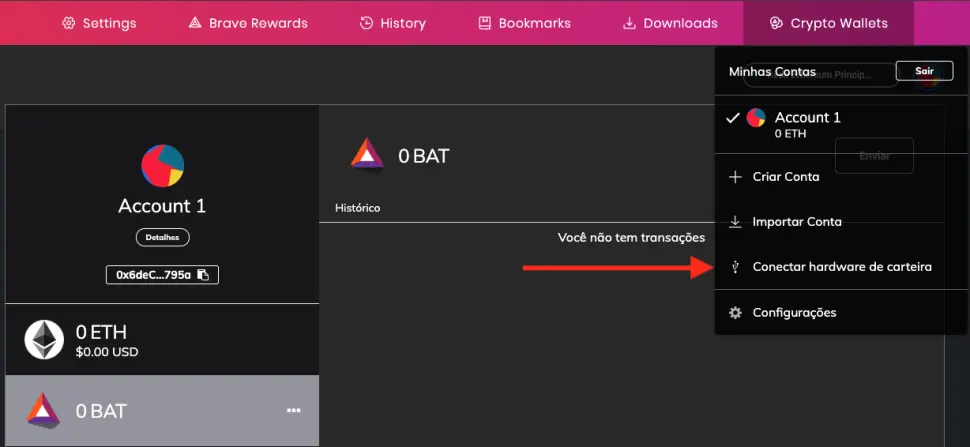Click the Account 1 colored avatar in menu
Screen dimensions: 970x447
(x=756, y=117)
